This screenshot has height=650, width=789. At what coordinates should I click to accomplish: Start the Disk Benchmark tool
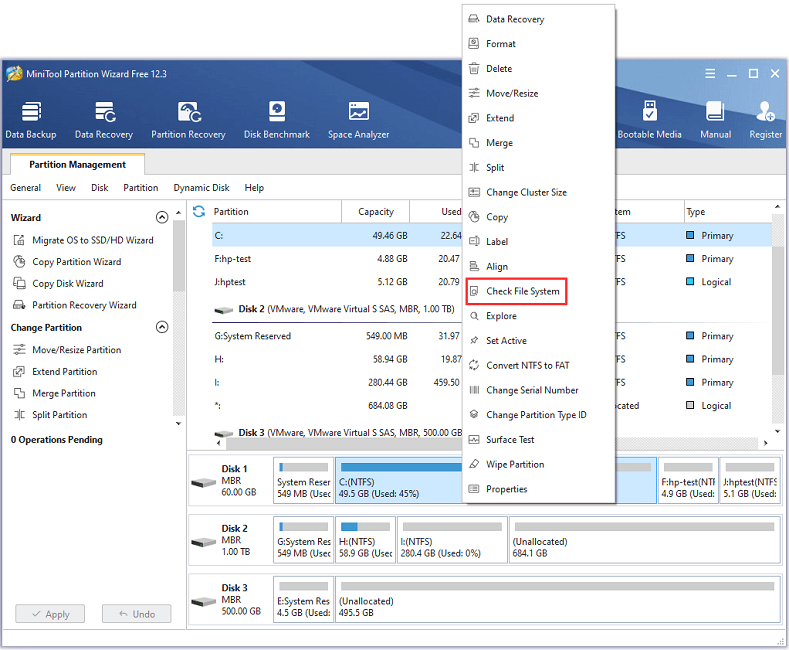tap(277, 120)
